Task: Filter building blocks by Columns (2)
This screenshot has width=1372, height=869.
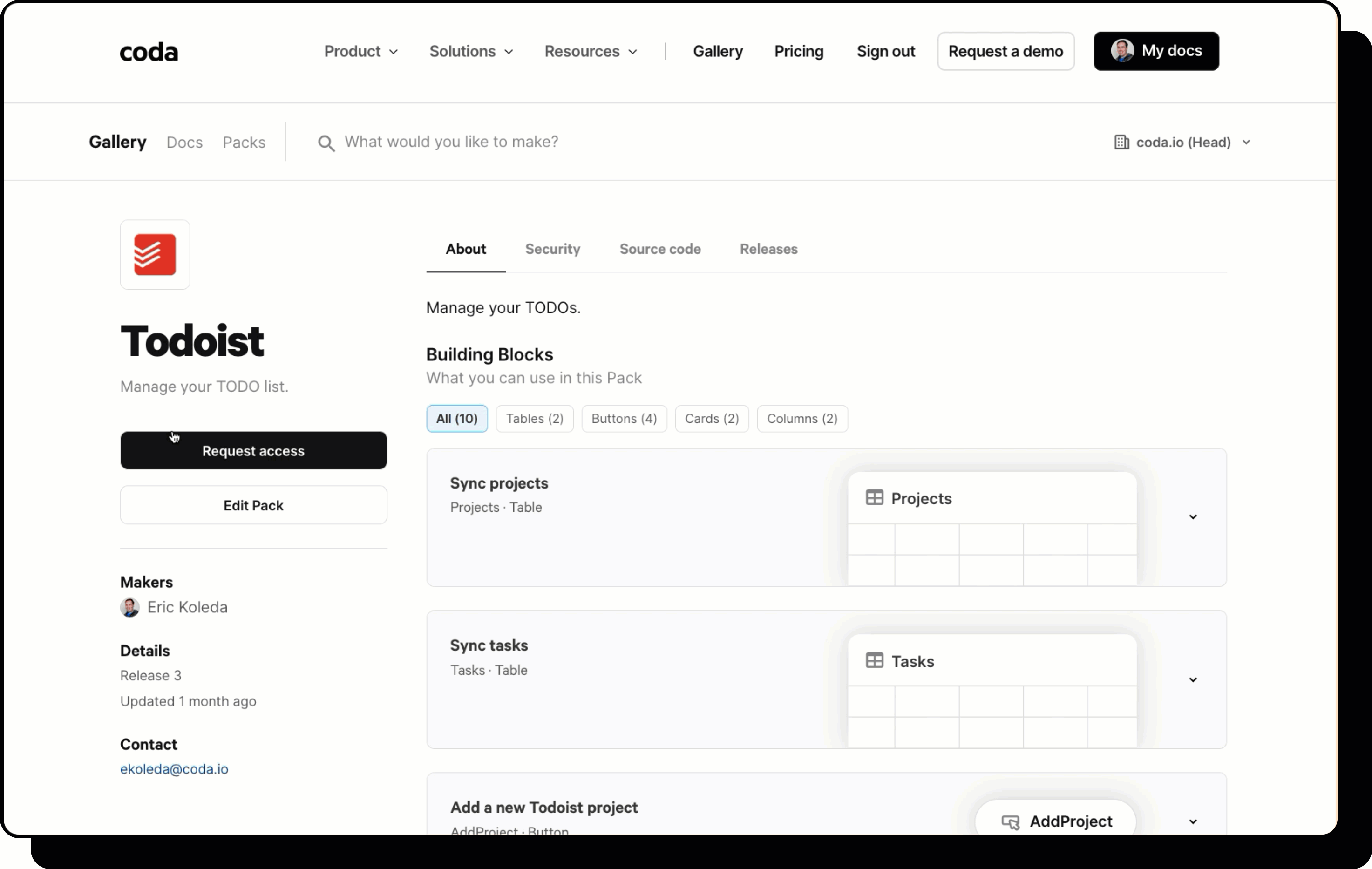Action: pos(801,418)
